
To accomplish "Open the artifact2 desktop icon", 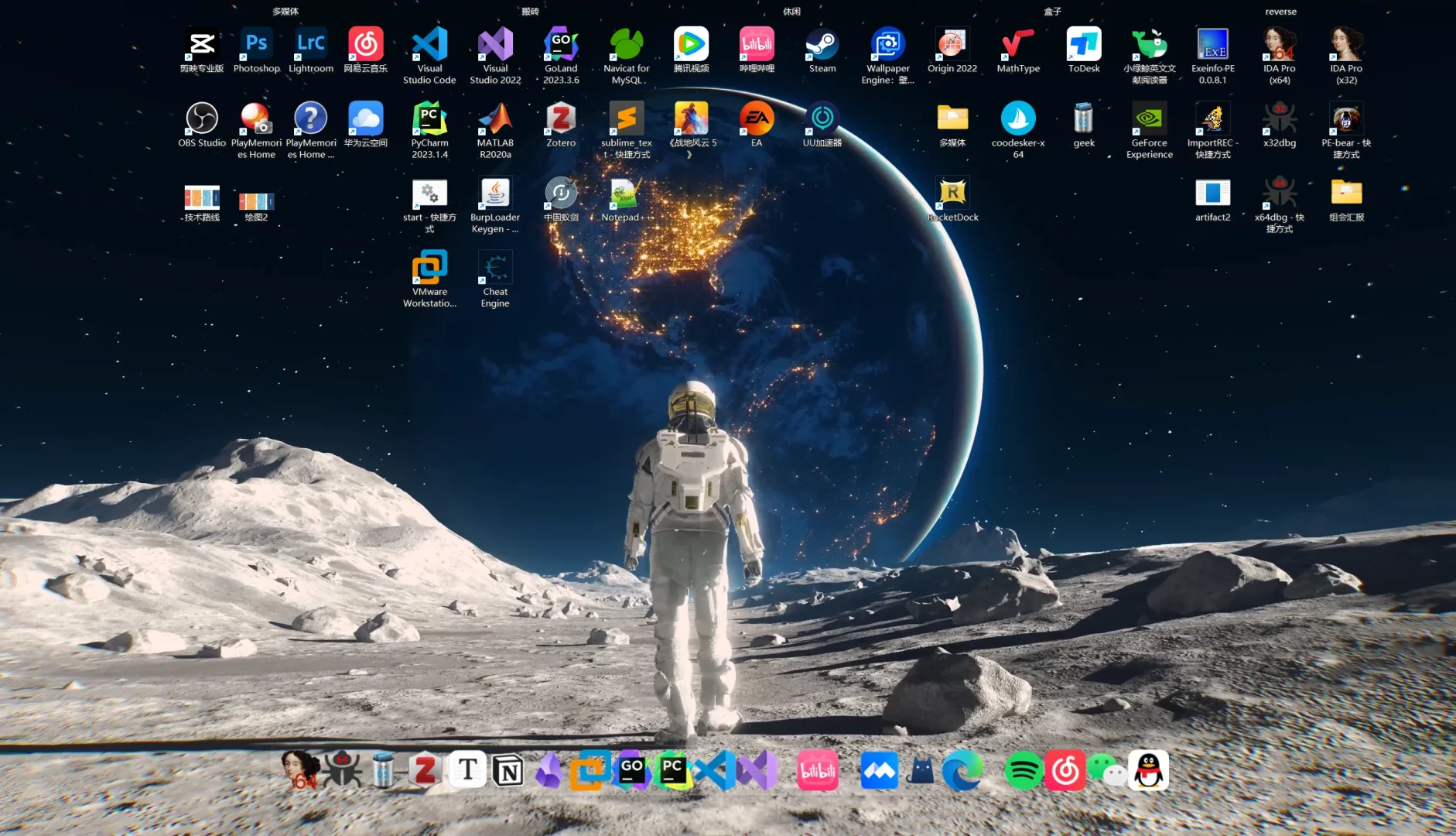I will click(x=1213, y=200).
